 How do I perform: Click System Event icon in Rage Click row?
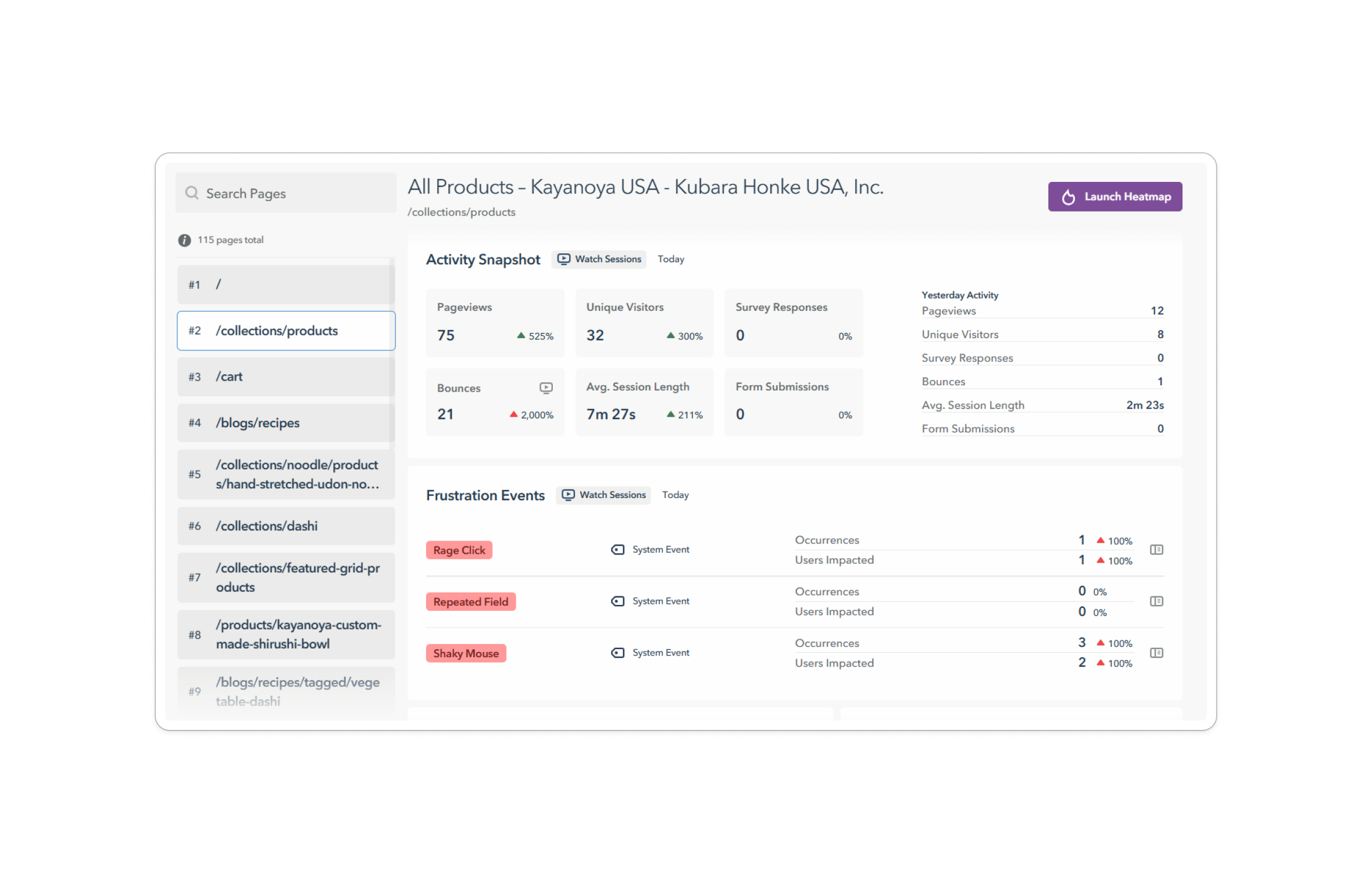tap(617, 550)
